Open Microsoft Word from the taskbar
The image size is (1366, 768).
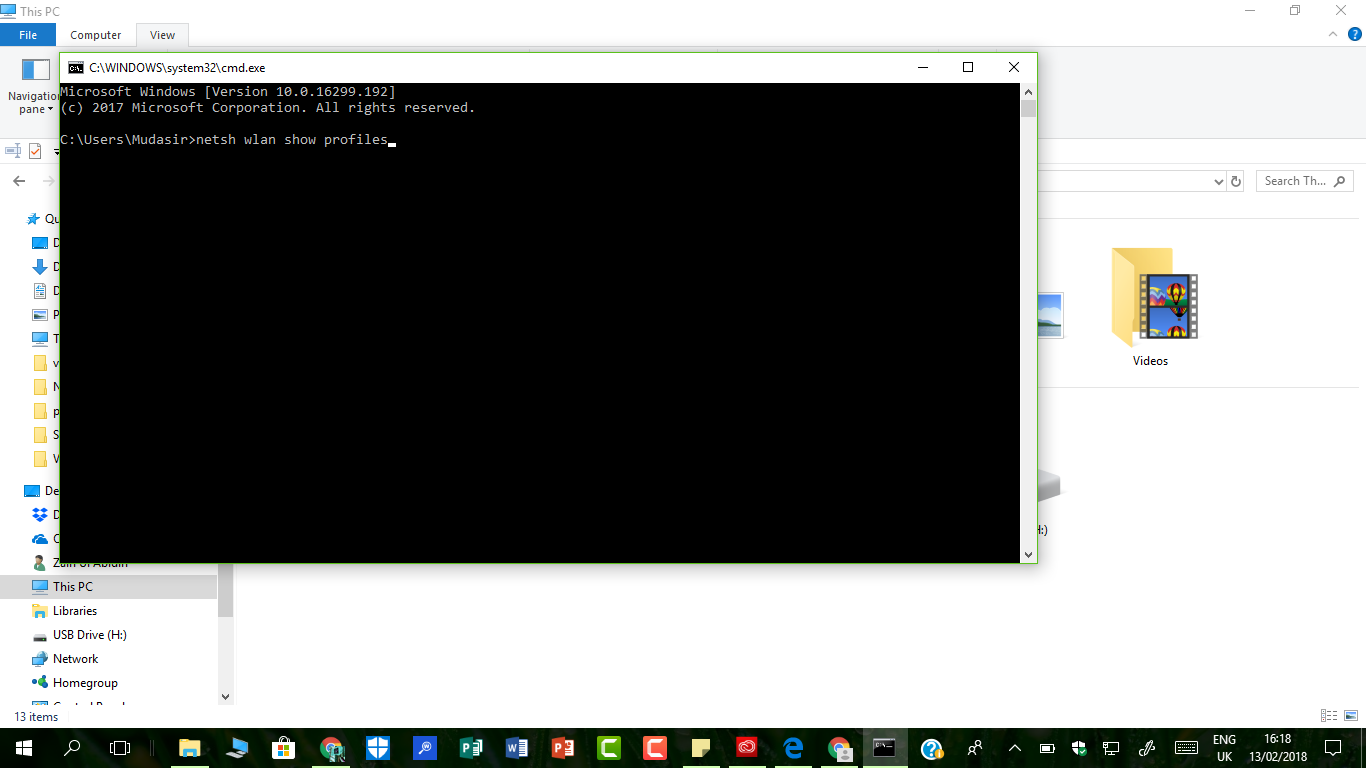coord(517,747)
